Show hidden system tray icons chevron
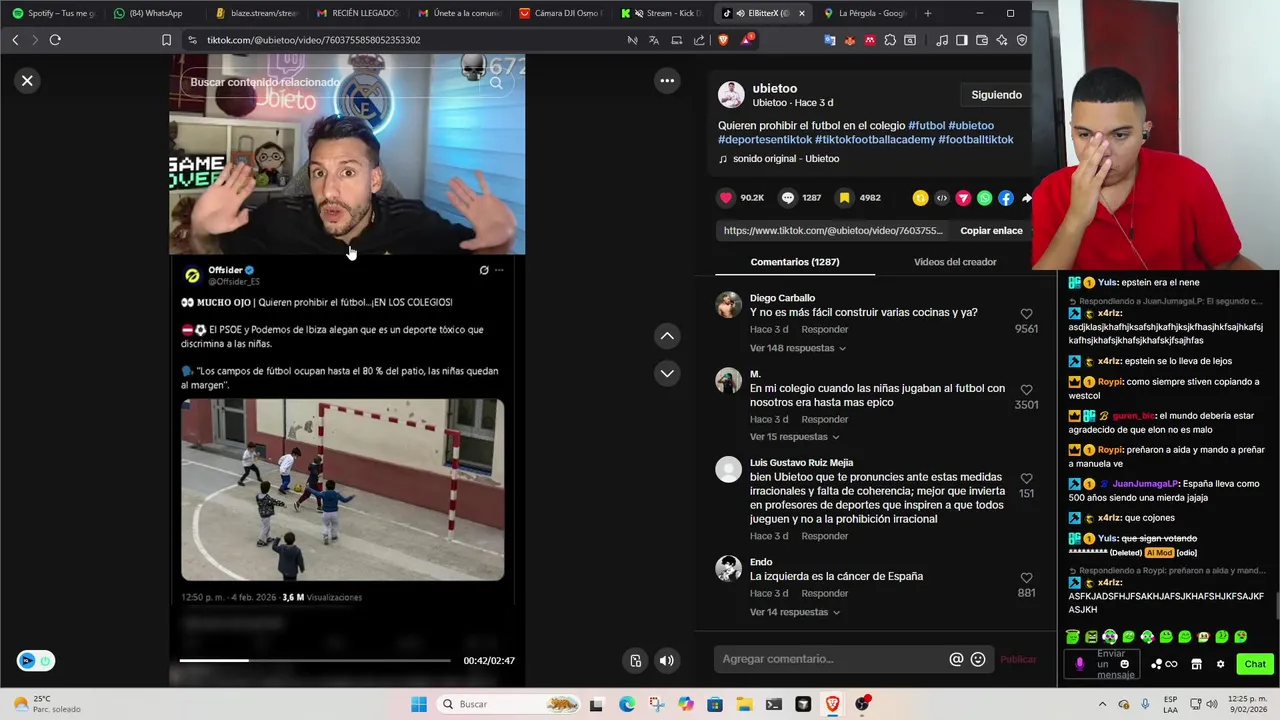Screen dimensions: 1280x720 (x=1103, y=704)
